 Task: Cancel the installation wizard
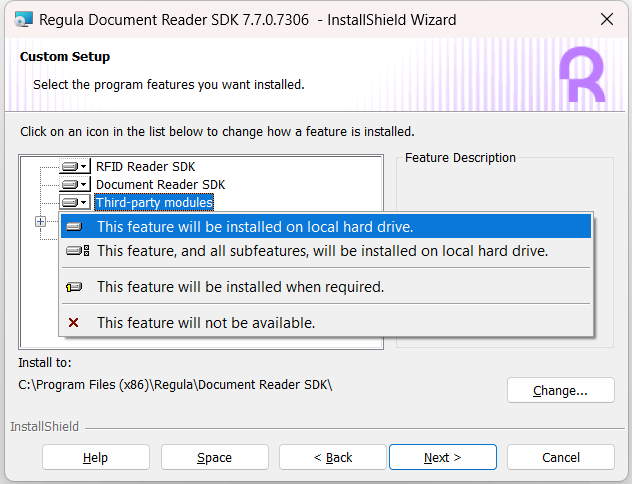[x=561, y=457]
